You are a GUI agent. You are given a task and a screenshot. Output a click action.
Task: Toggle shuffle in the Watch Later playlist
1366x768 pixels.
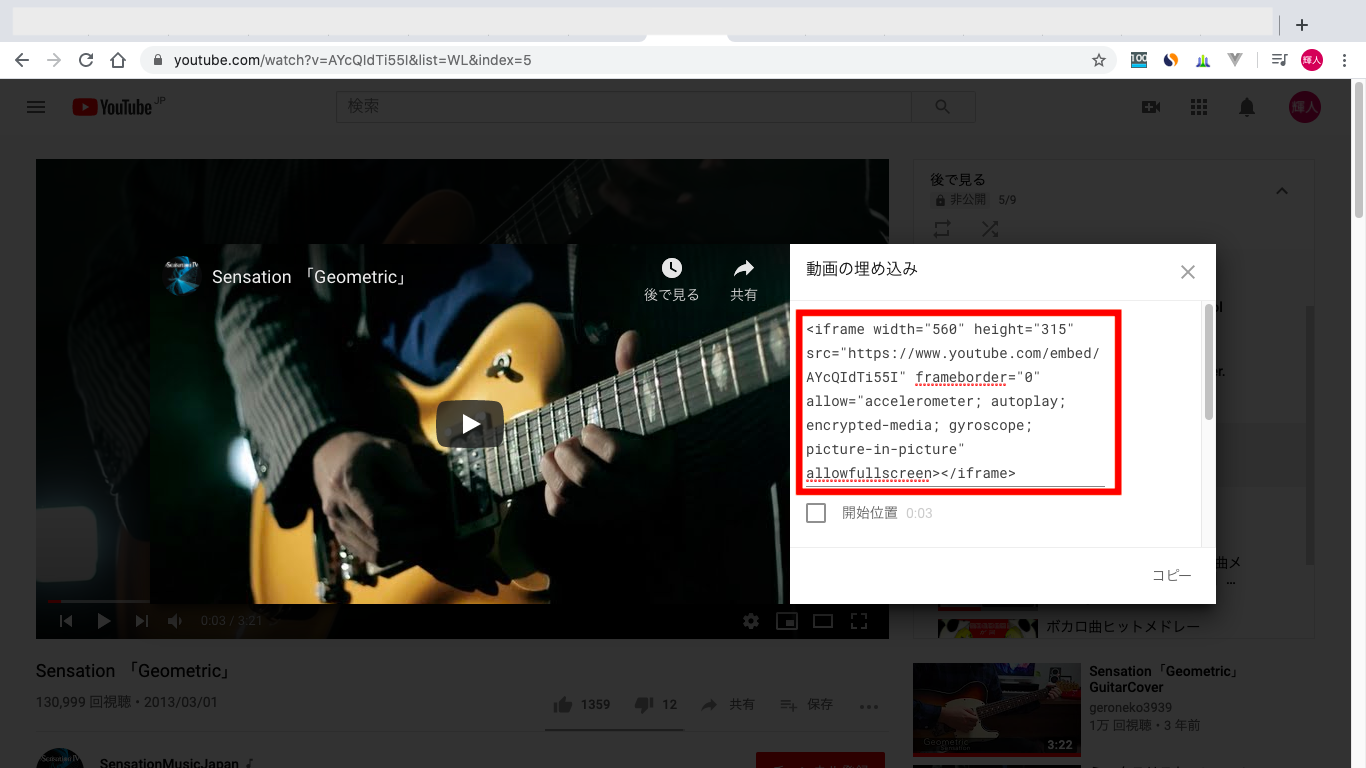pos(990,229)
